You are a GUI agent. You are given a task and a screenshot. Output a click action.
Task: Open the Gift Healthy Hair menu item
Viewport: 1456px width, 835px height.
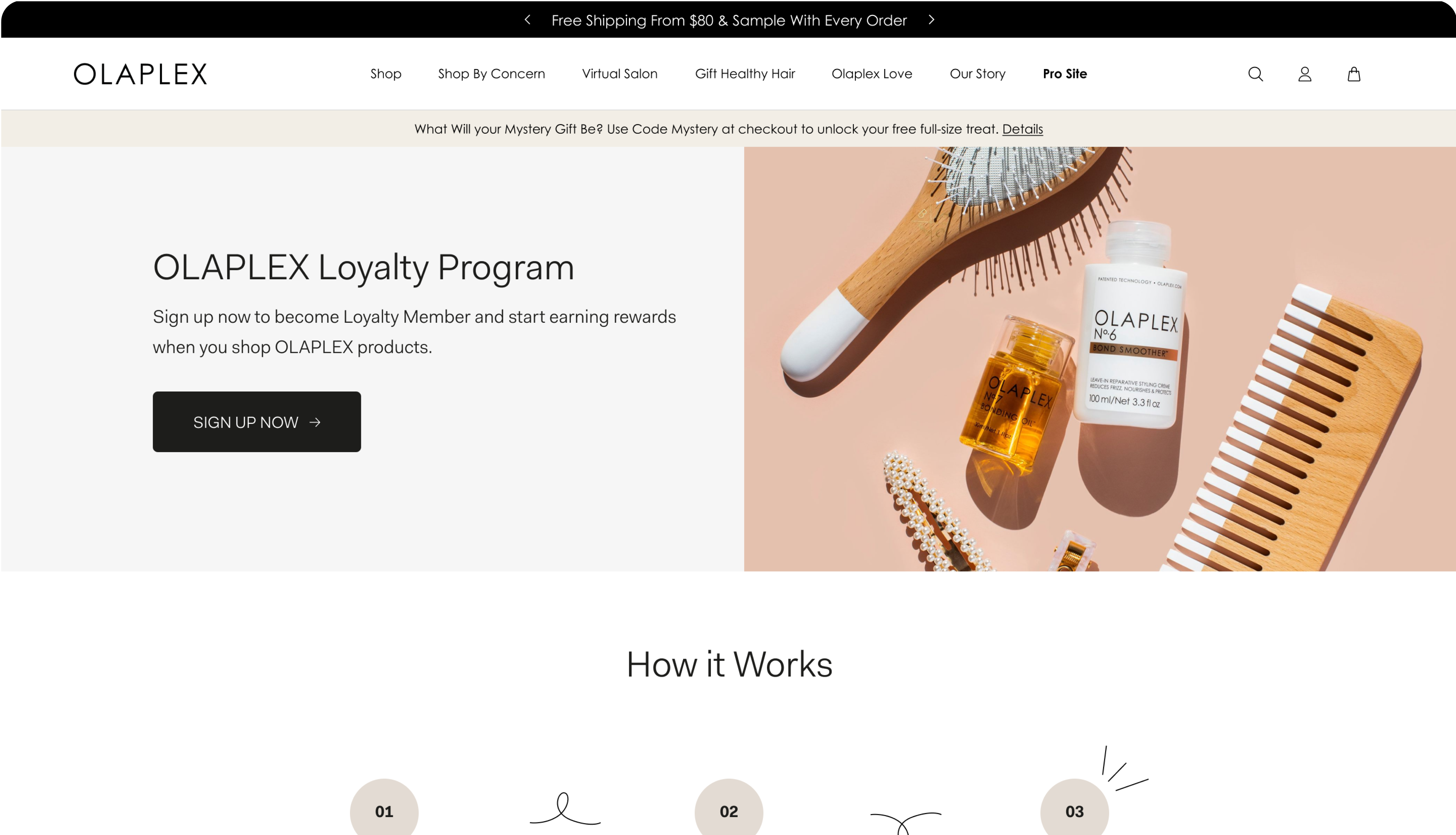(745, 73)
